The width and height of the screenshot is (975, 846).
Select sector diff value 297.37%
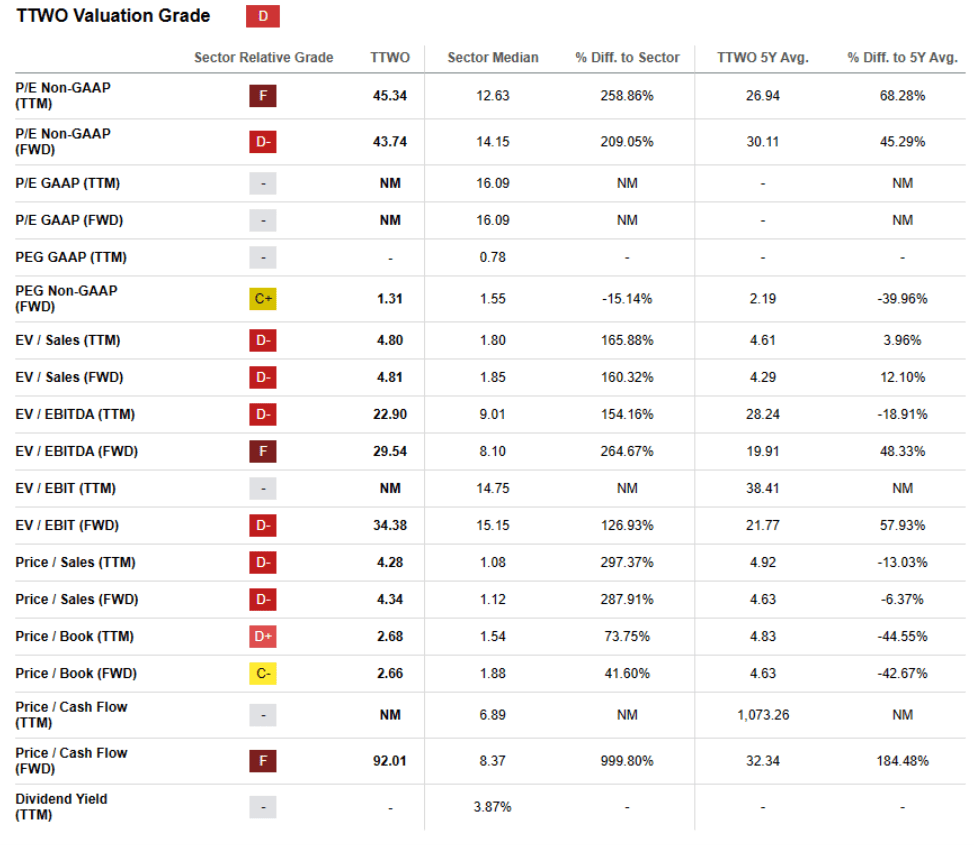tap(627, 563)
